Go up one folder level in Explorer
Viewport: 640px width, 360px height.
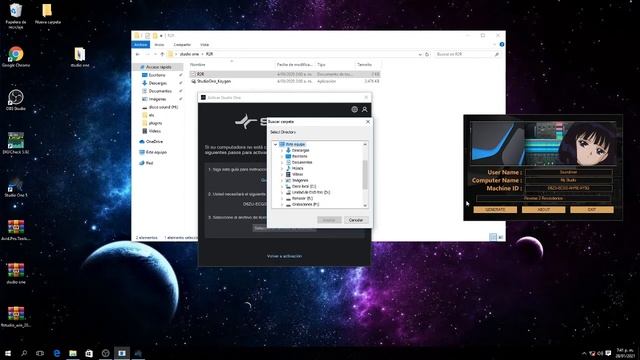[x=162, y=54]
